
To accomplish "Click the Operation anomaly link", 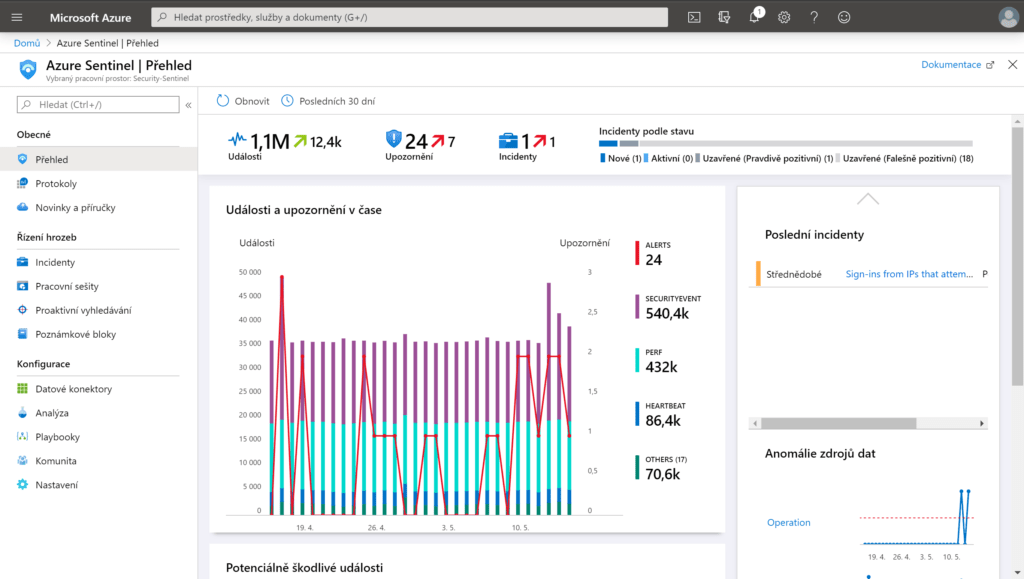I will [x=788, y=522].
